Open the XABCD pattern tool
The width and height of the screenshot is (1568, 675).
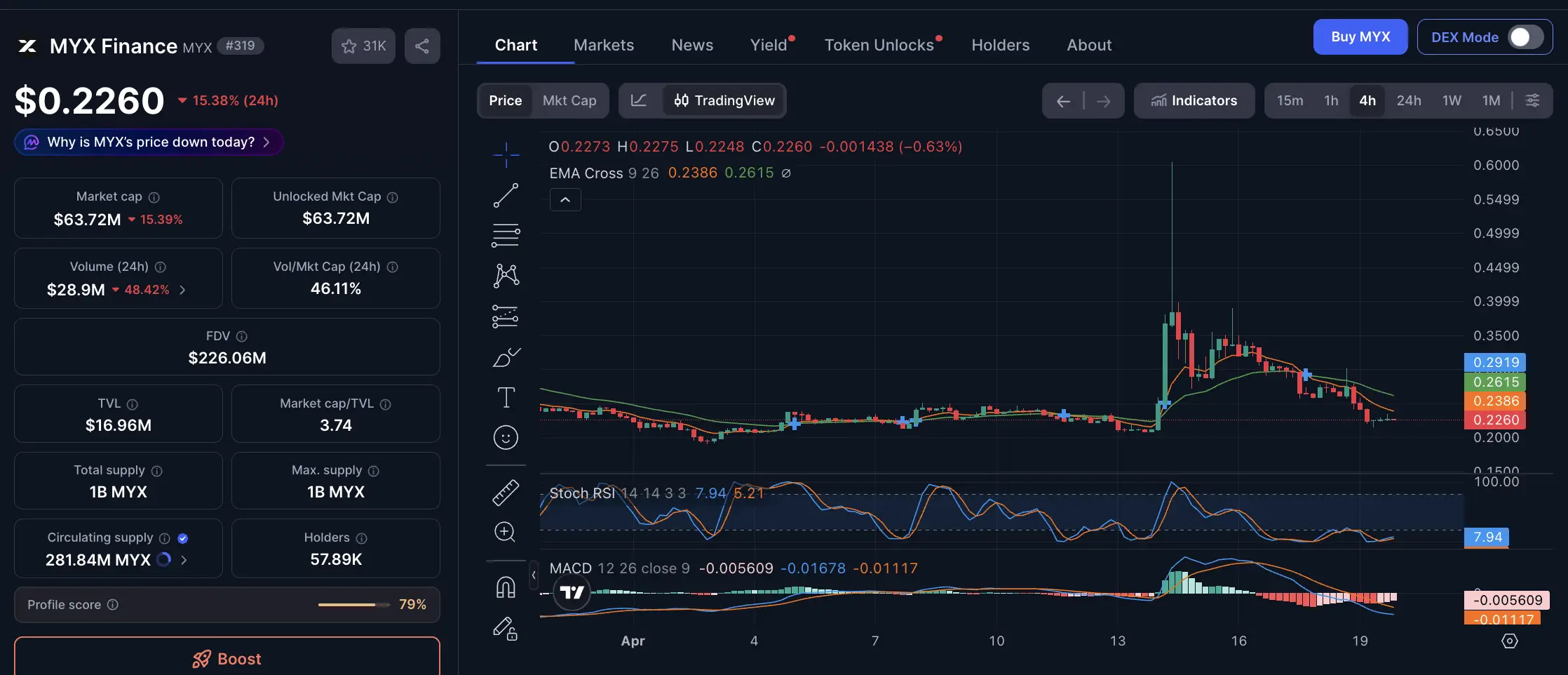[506, 275]
